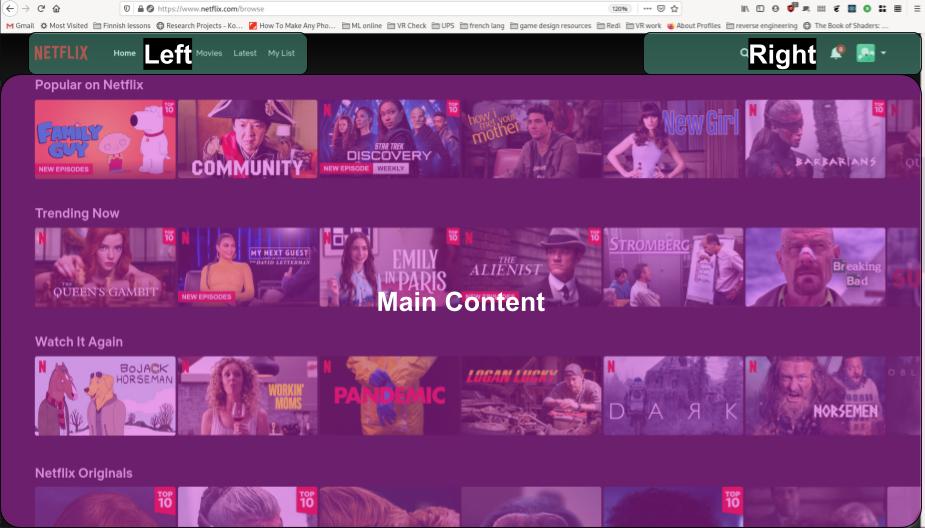This screenshot has height=529, width=925.
Task: Open How To Make Any Pho... bookmark
Action: tap(293, 26)
